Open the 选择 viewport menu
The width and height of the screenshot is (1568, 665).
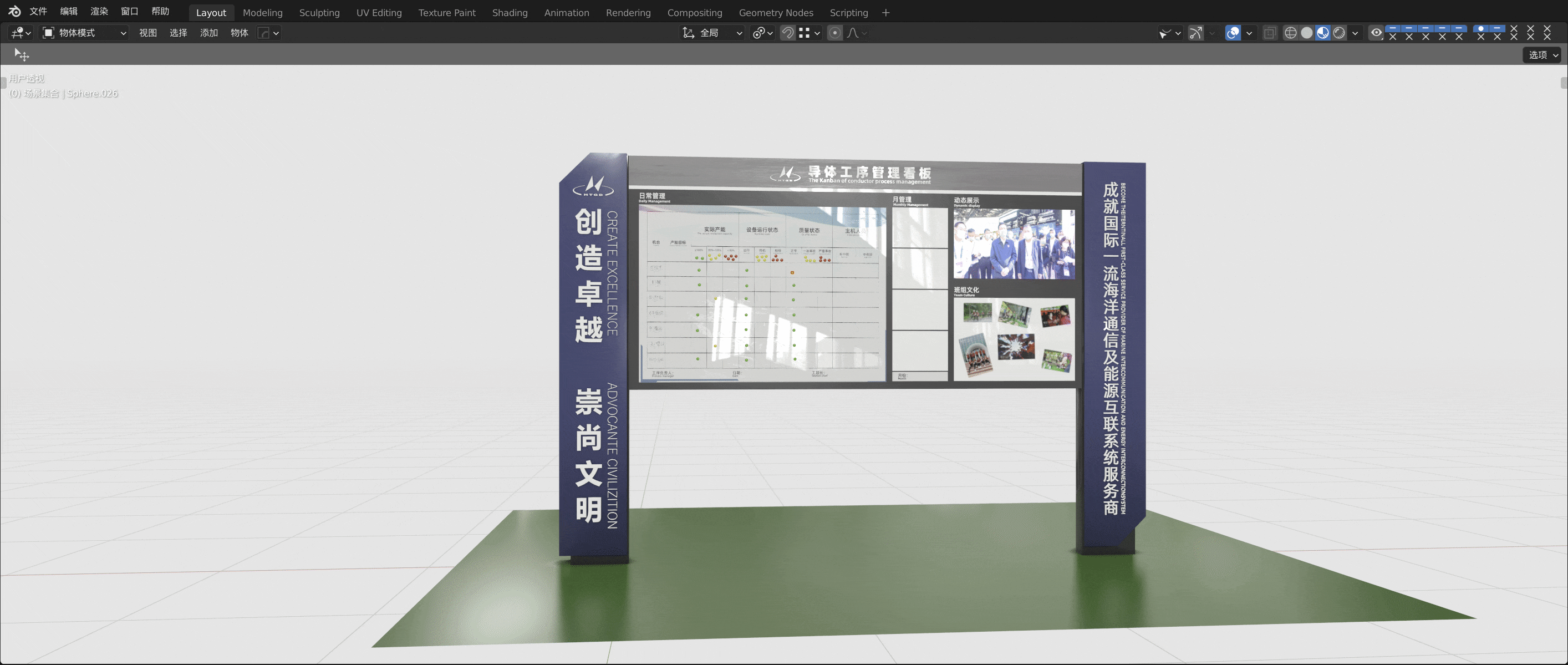179,33
